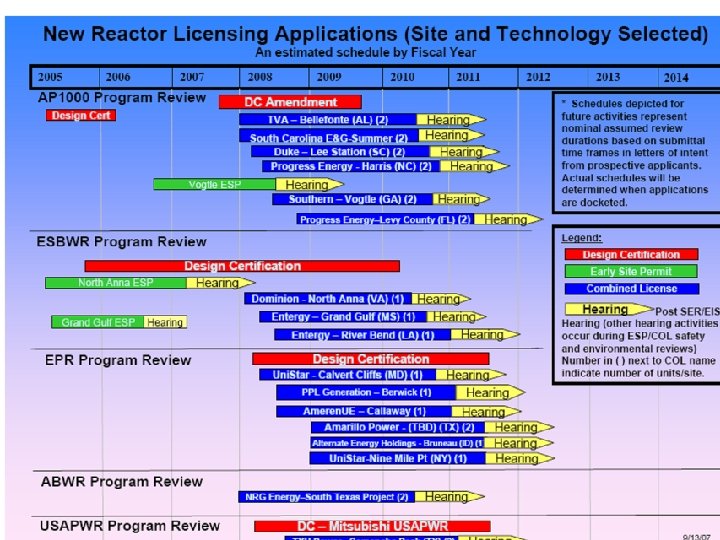Viewport: 720px width, 540px height.
Task: Click the 'South Carolina E&G-Summer (2)' bar
Action: coord(329,136)
